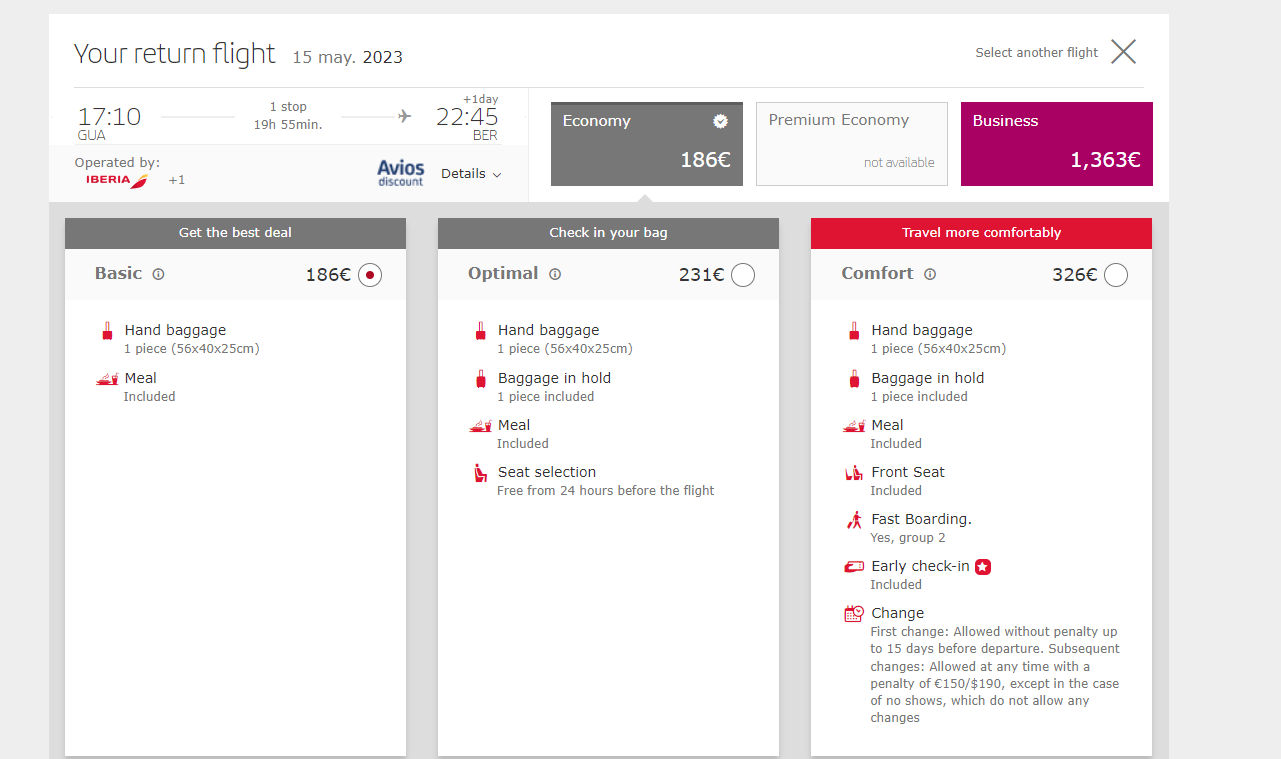Click the Travel more comfortably red banner
Screen dimensions: 1281x759
pyautogui.click(x=982, y=233)
